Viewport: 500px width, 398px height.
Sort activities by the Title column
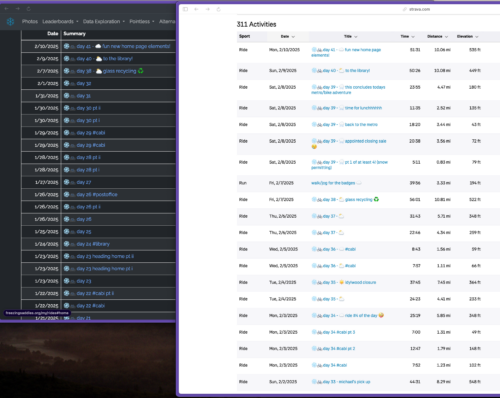pos(350,36)
